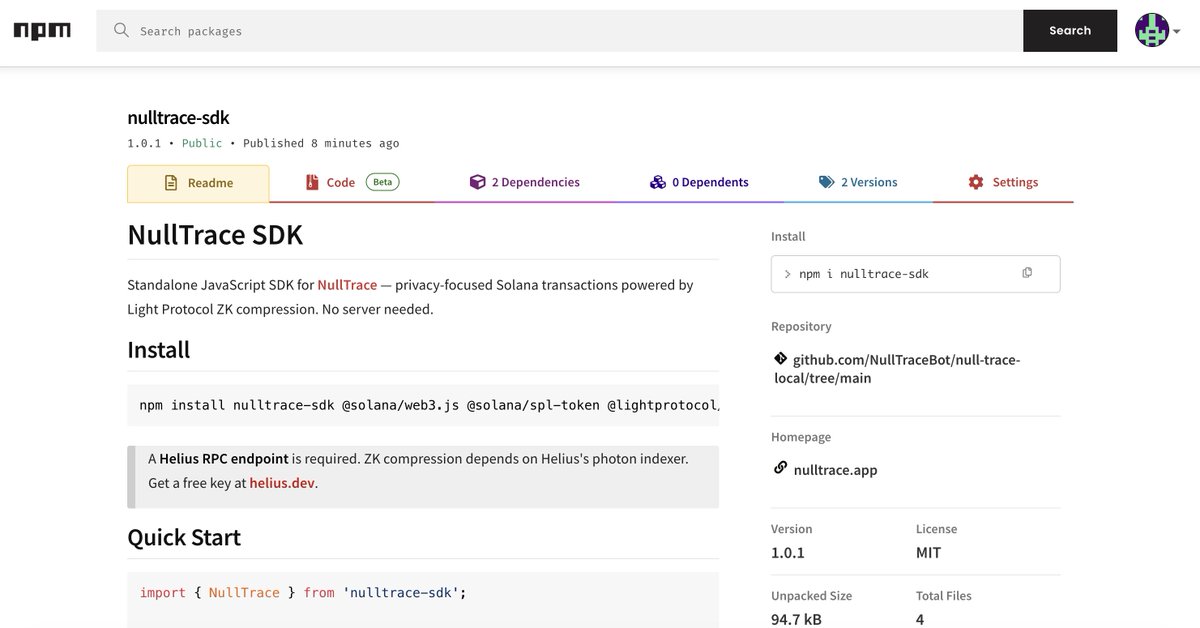Click the npm i nulltrace-sdk command box

pos(915,274)
